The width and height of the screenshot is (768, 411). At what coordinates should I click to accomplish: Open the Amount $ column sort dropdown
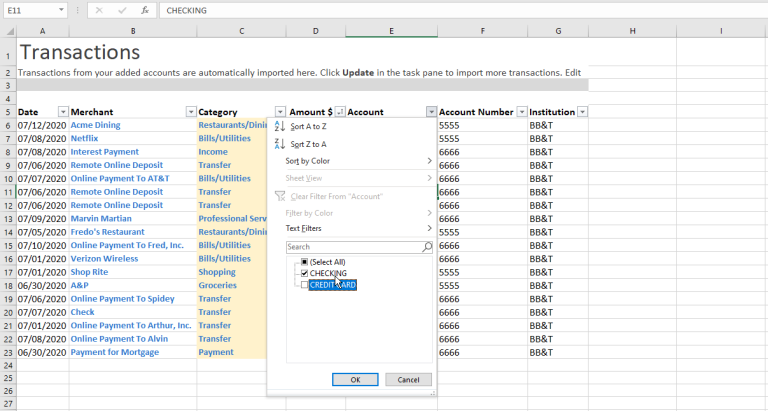point(339,112)
